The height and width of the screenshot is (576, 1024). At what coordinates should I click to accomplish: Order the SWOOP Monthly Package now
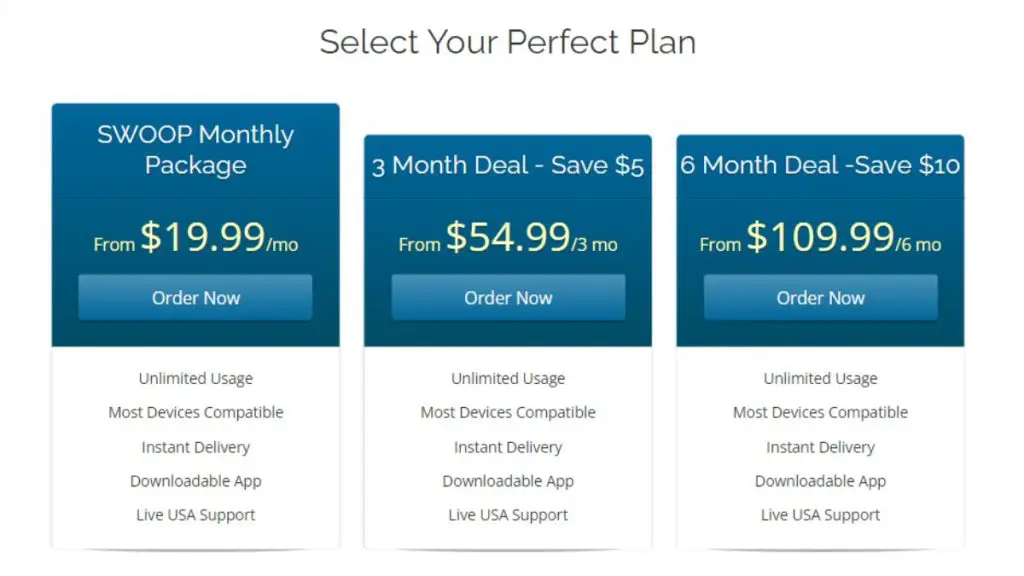[195, 298]
